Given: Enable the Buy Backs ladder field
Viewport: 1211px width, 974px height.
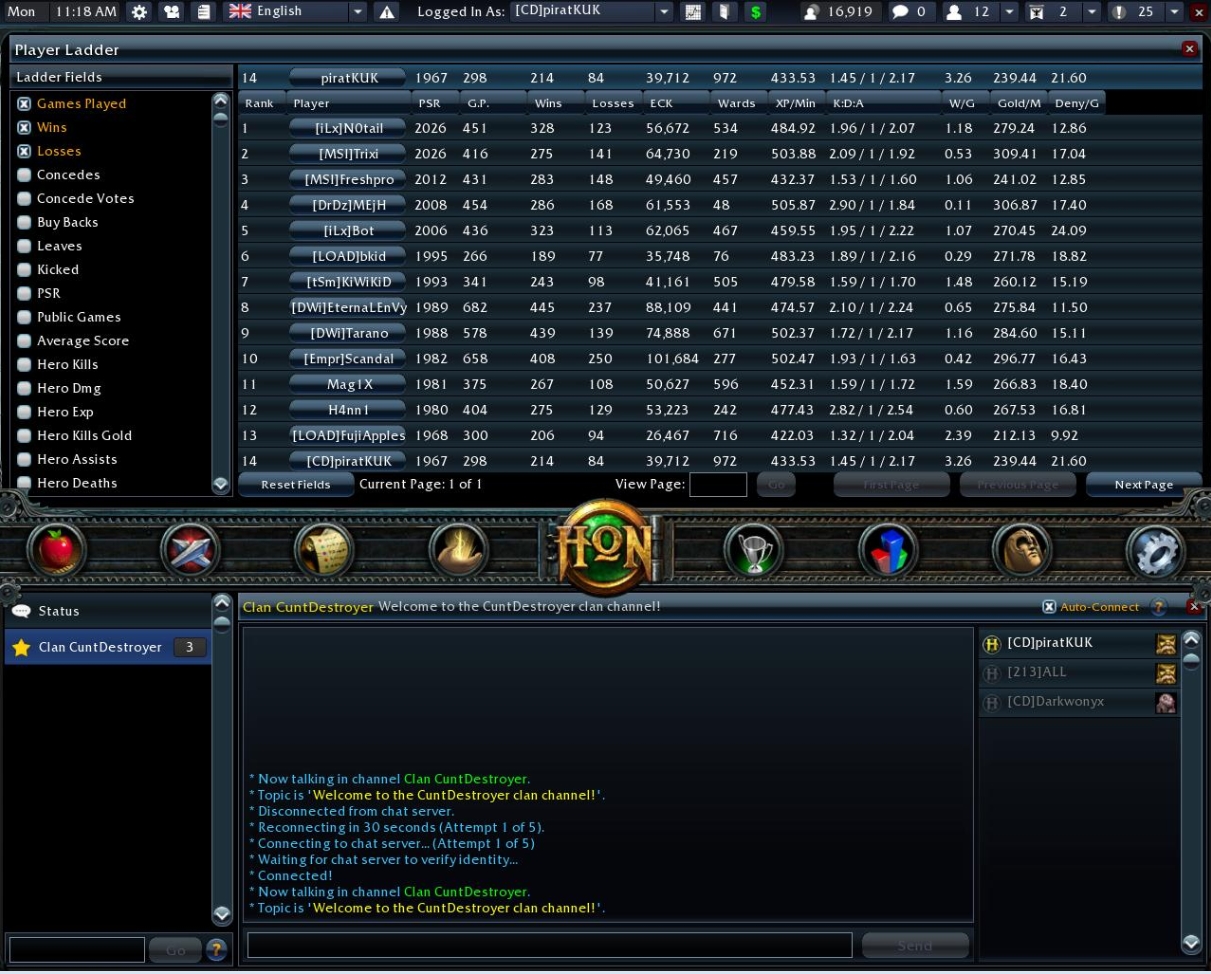Looking at the screenshot, I should pos(24,222).
